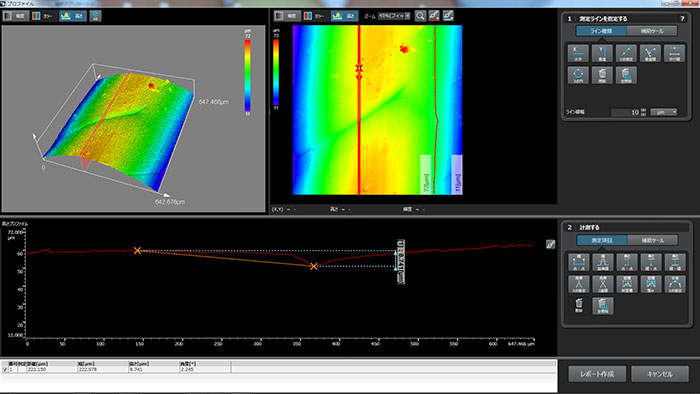The image size is (700, 394).
Task: Open the line width unit μm dropdown
Action: tap(664, 112)
